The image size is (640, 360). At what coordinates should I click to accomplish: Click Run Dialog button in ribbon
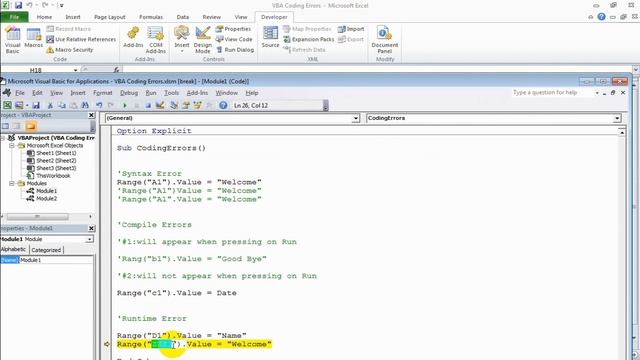pyautogui.click(x=235, y=50)
